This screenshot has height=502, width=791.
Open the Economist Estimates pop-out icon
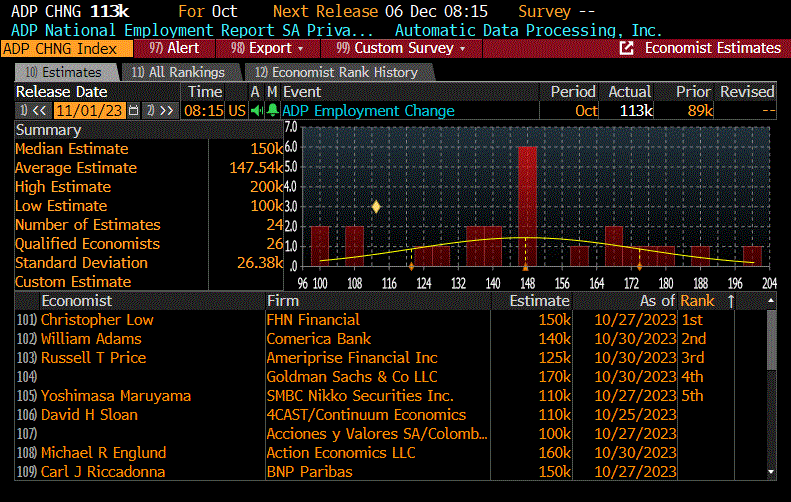[626, 48]
